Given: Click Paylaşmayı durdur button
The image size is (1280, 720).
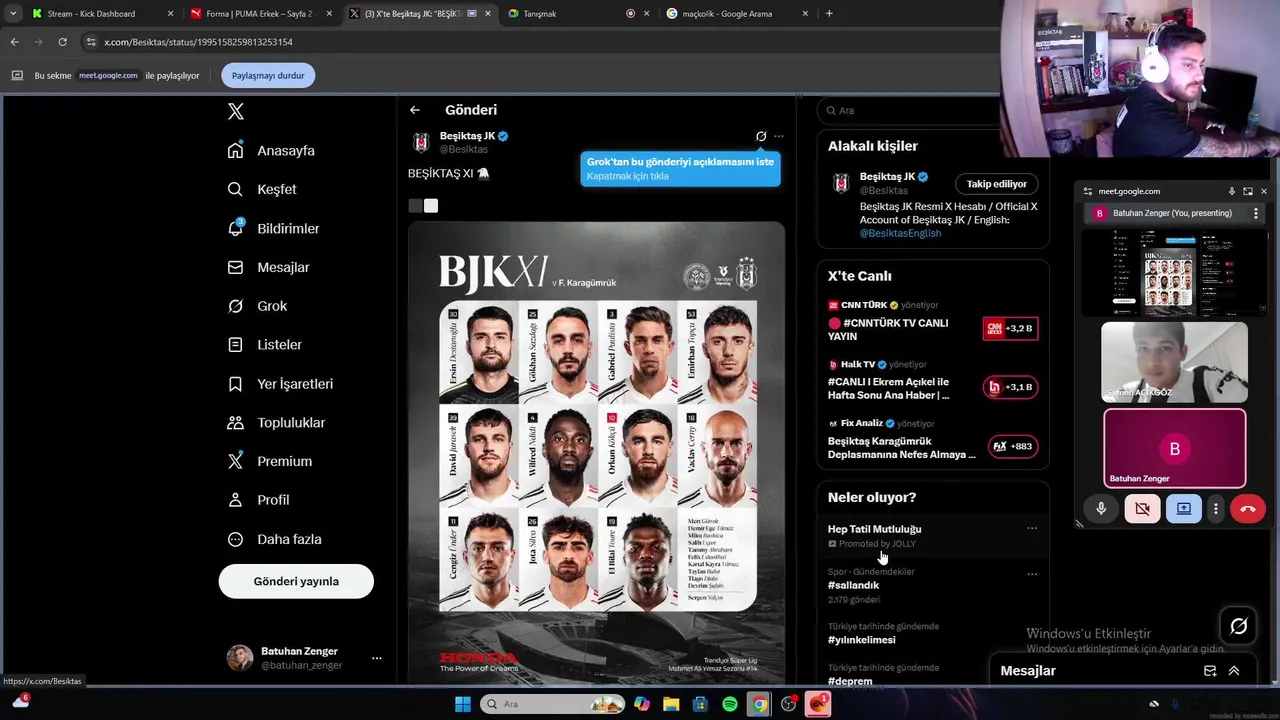Looking at the screenshot, I should [x=268, y=75].
